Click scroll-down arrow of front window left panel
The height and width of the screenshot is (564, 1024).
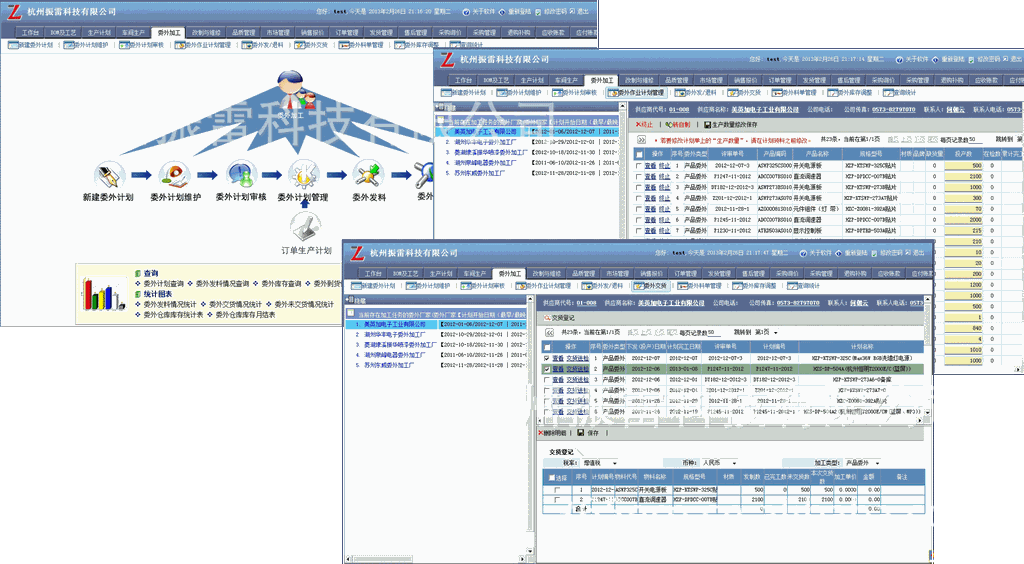530,551
